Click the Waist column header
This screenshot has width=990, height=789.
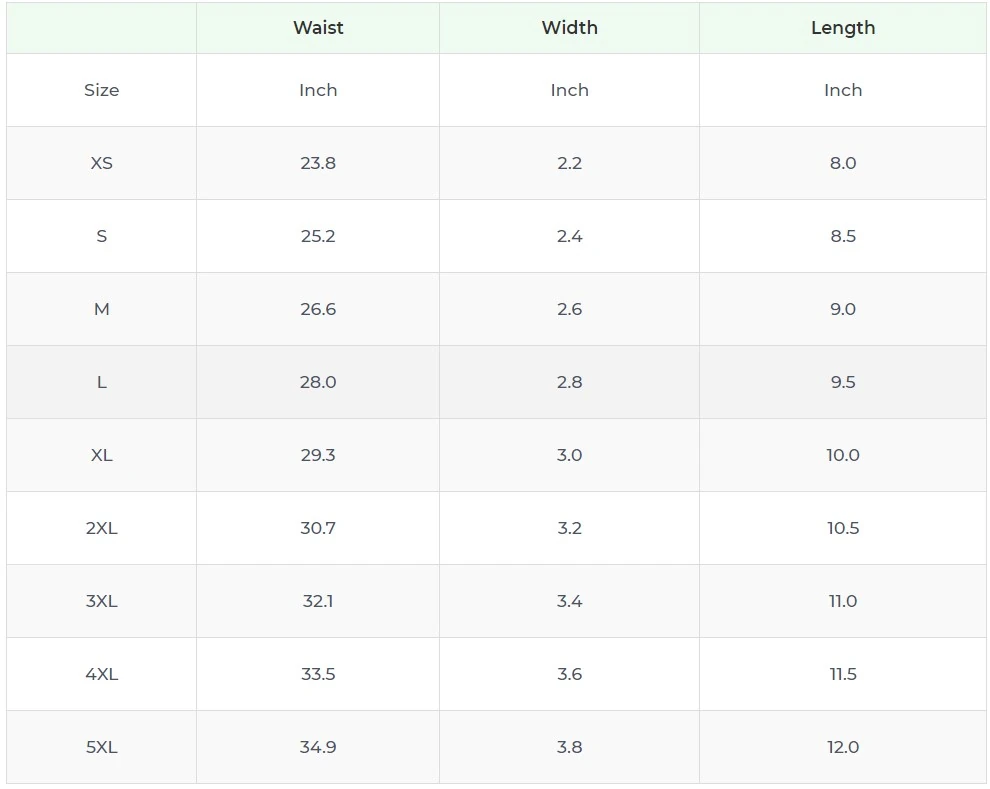(x=318, y=28)
